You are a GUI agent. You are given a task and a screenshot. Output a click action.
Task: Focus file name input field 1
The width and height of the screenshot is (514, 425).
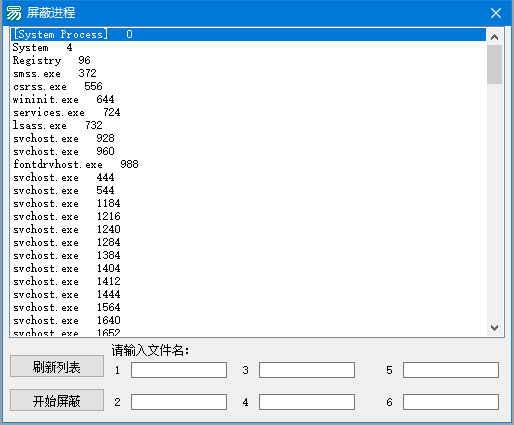pos(179,370)
